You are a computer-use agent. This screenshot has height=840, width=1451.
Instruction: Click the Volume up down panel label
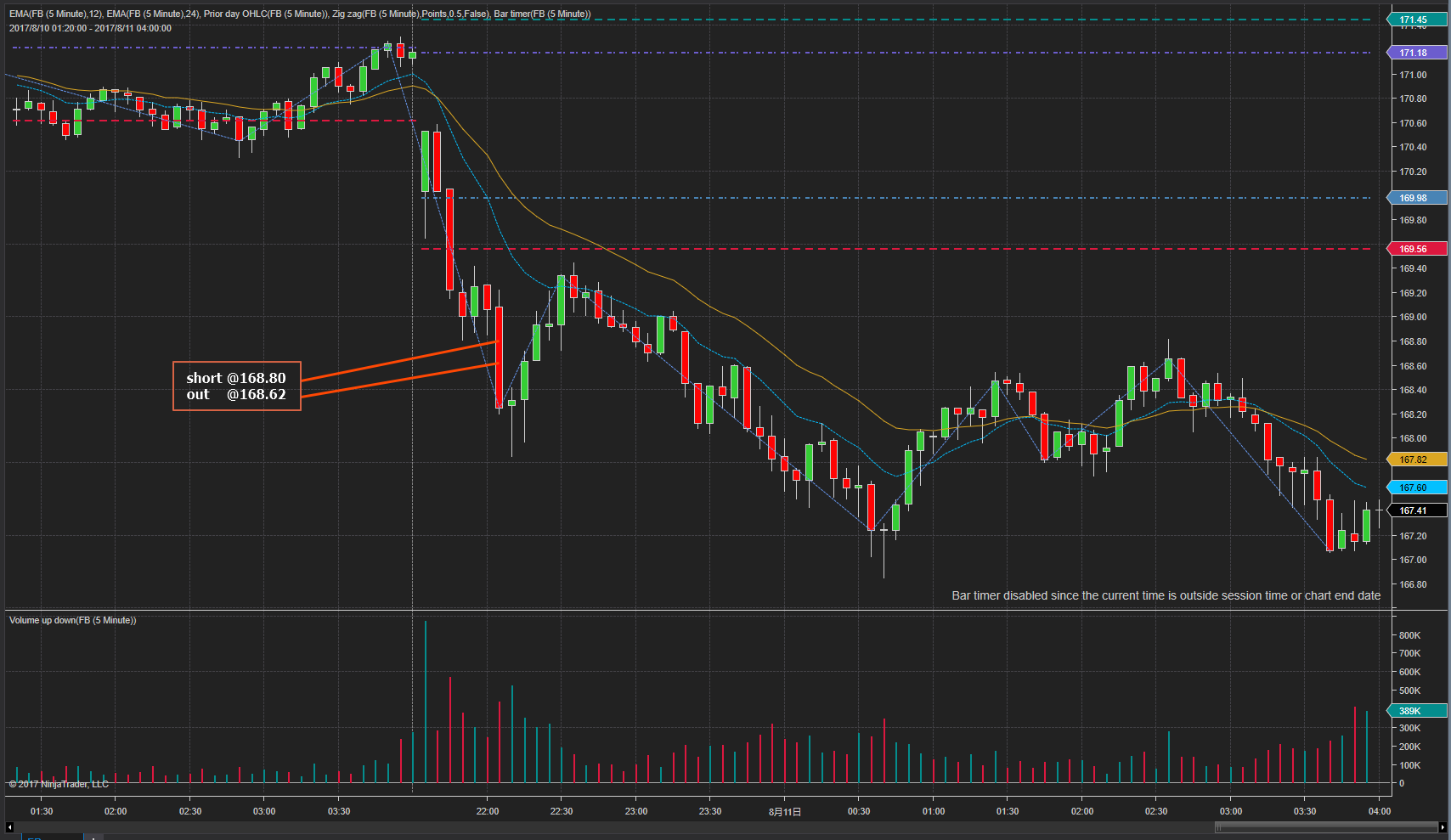pos(73,620)
